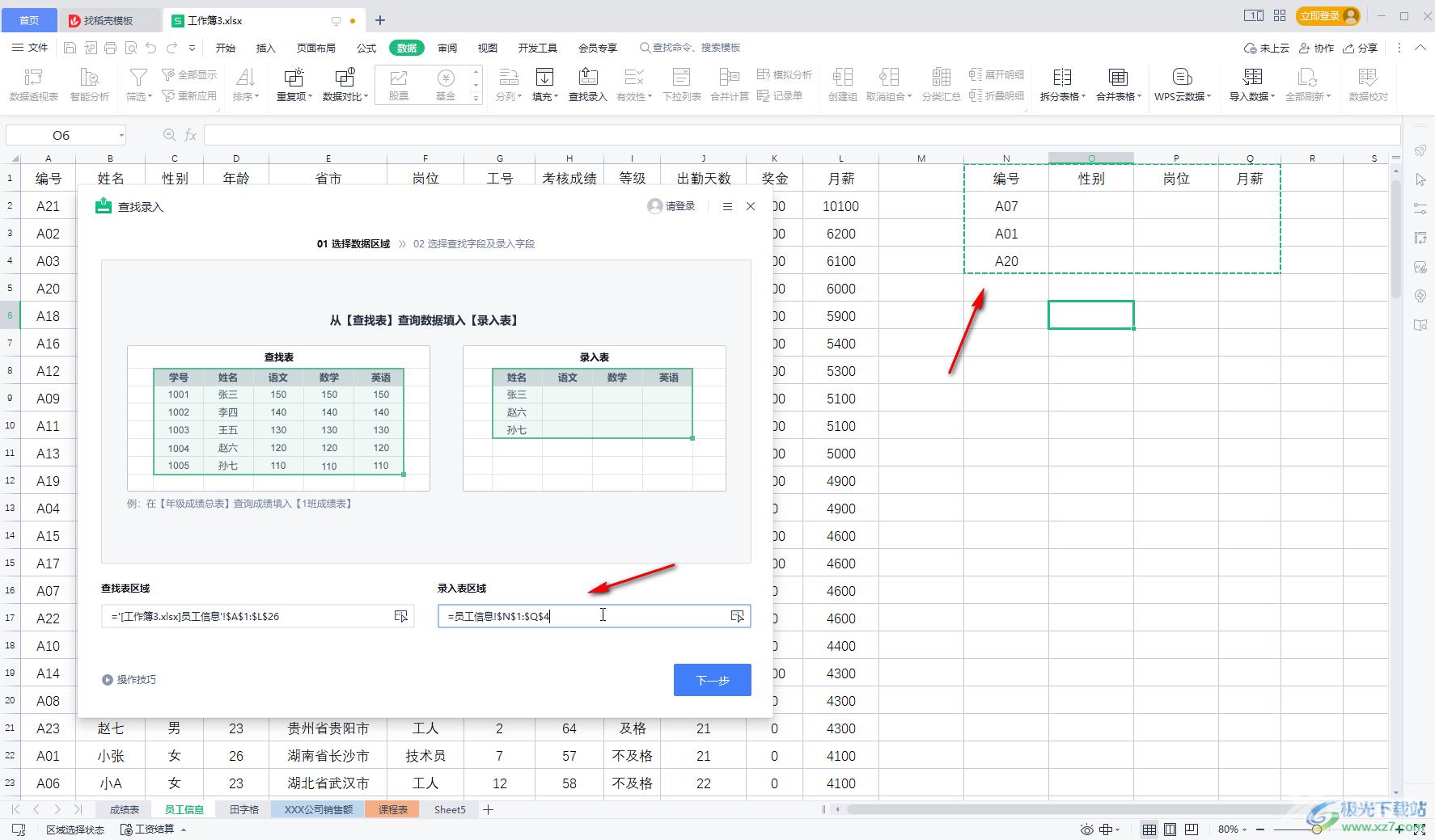The height and width of the screenshot is (840, 1435).
Task: Click the 协作 collaboration button
Action: (1316, 48)
